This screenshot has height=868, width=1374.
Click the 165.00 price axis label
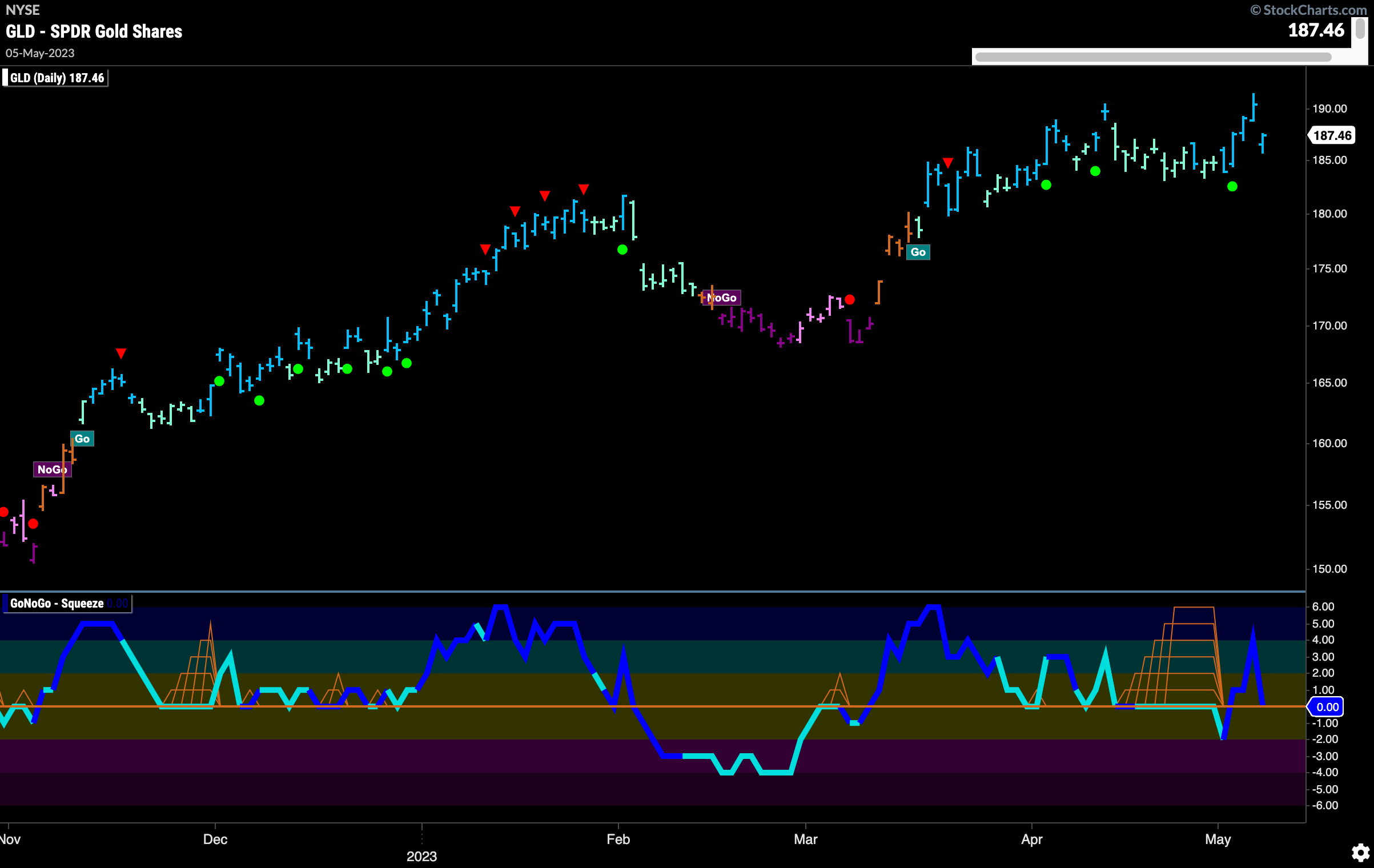1329,383
